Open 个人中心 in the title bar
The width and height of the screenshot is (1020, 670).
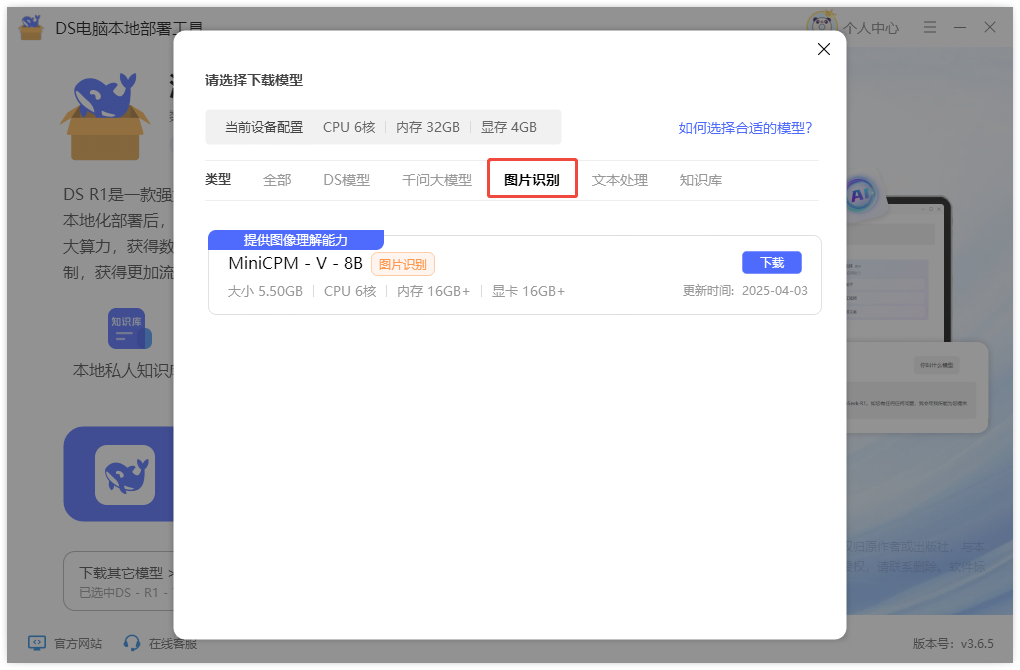[871, 28]
